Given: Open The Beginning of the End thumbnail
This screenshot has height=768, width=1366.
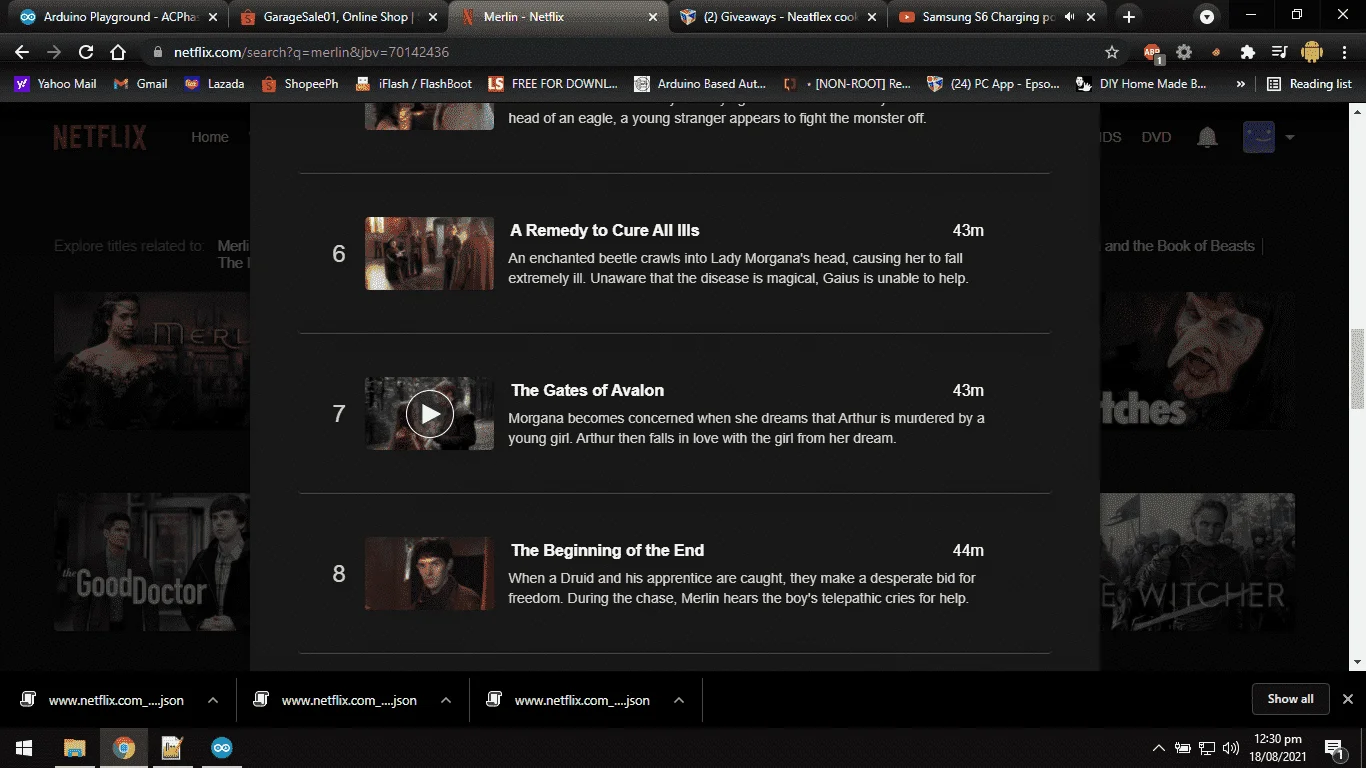Looking at the screenshot, I should pyautogui.click(x=429, y=574).
